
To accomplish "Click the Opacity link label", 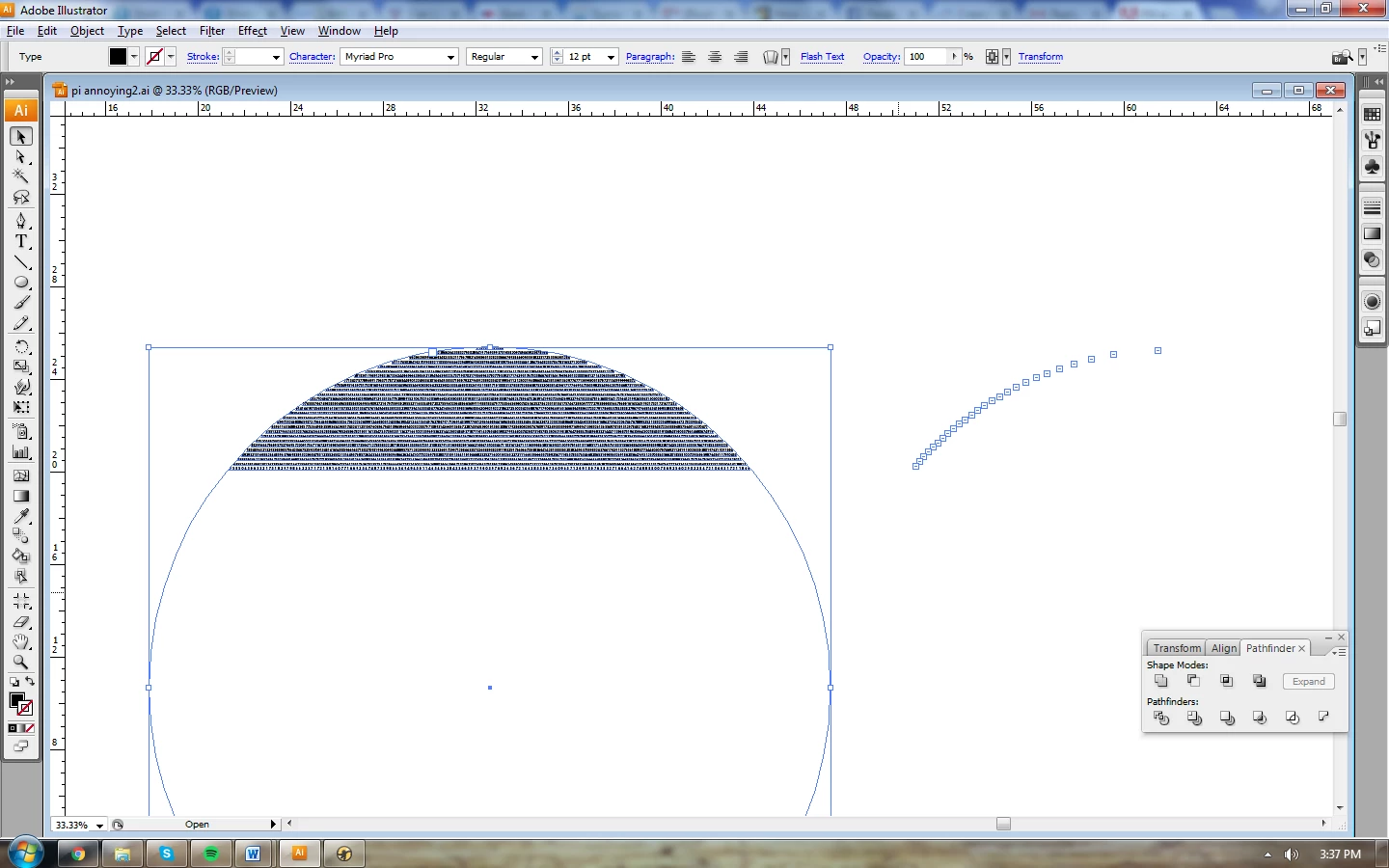I will (882, 57).
